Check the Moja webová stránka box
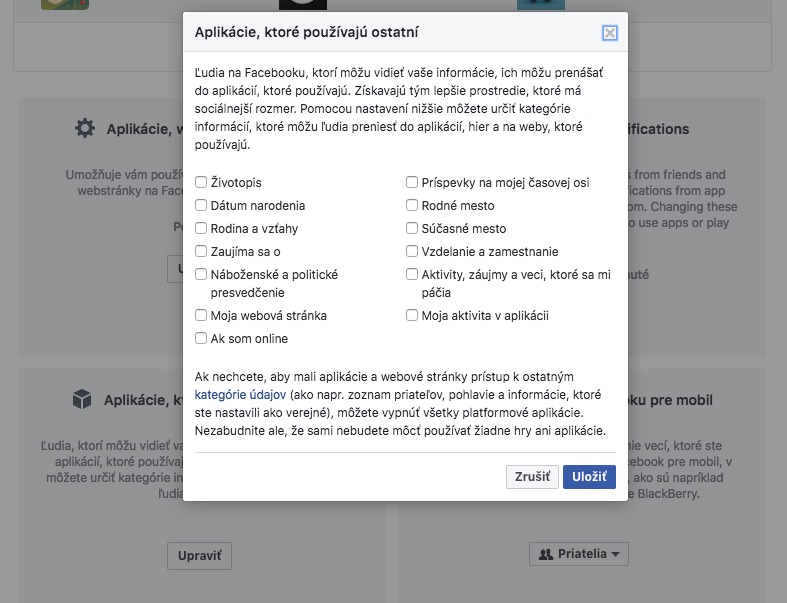 point(201,315)
